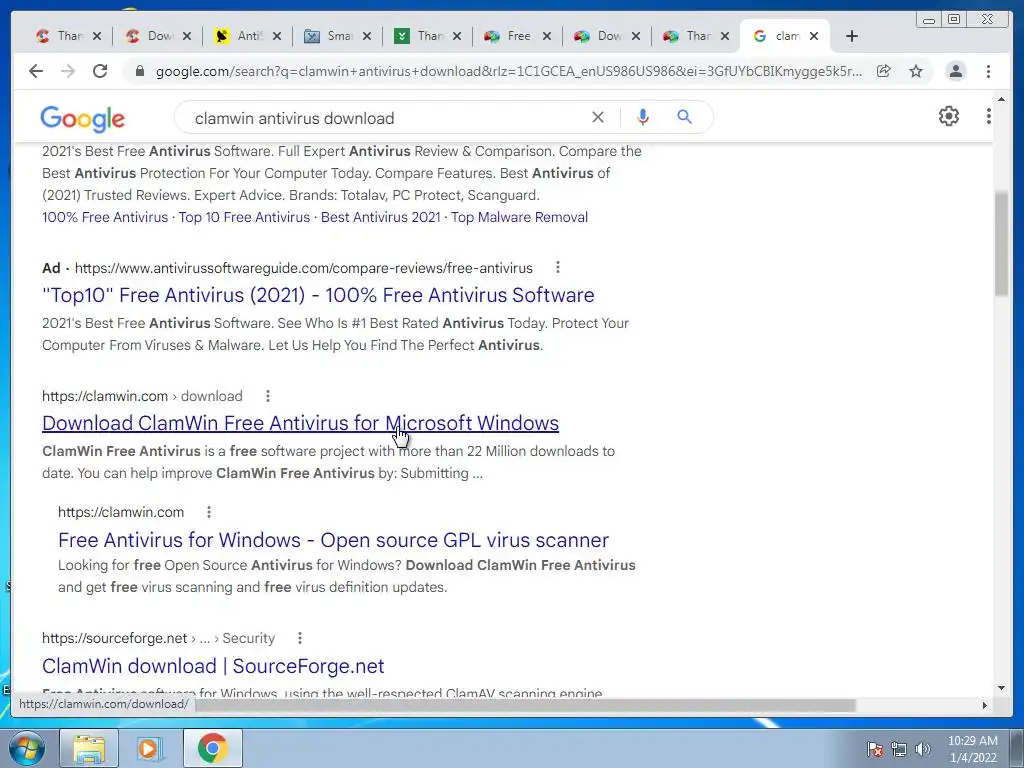1024x768 pixels.
Task: Click the horizontal scrollbar right arrow
Action: [985, 705]
